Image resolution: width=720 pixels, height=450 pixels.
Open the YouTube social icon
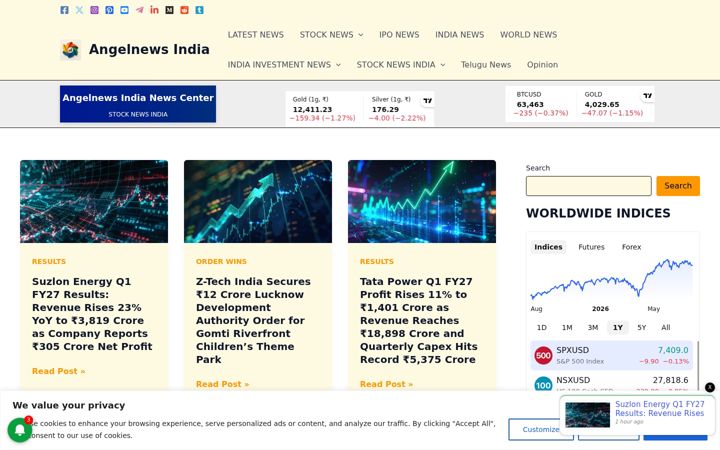point(124,10)
